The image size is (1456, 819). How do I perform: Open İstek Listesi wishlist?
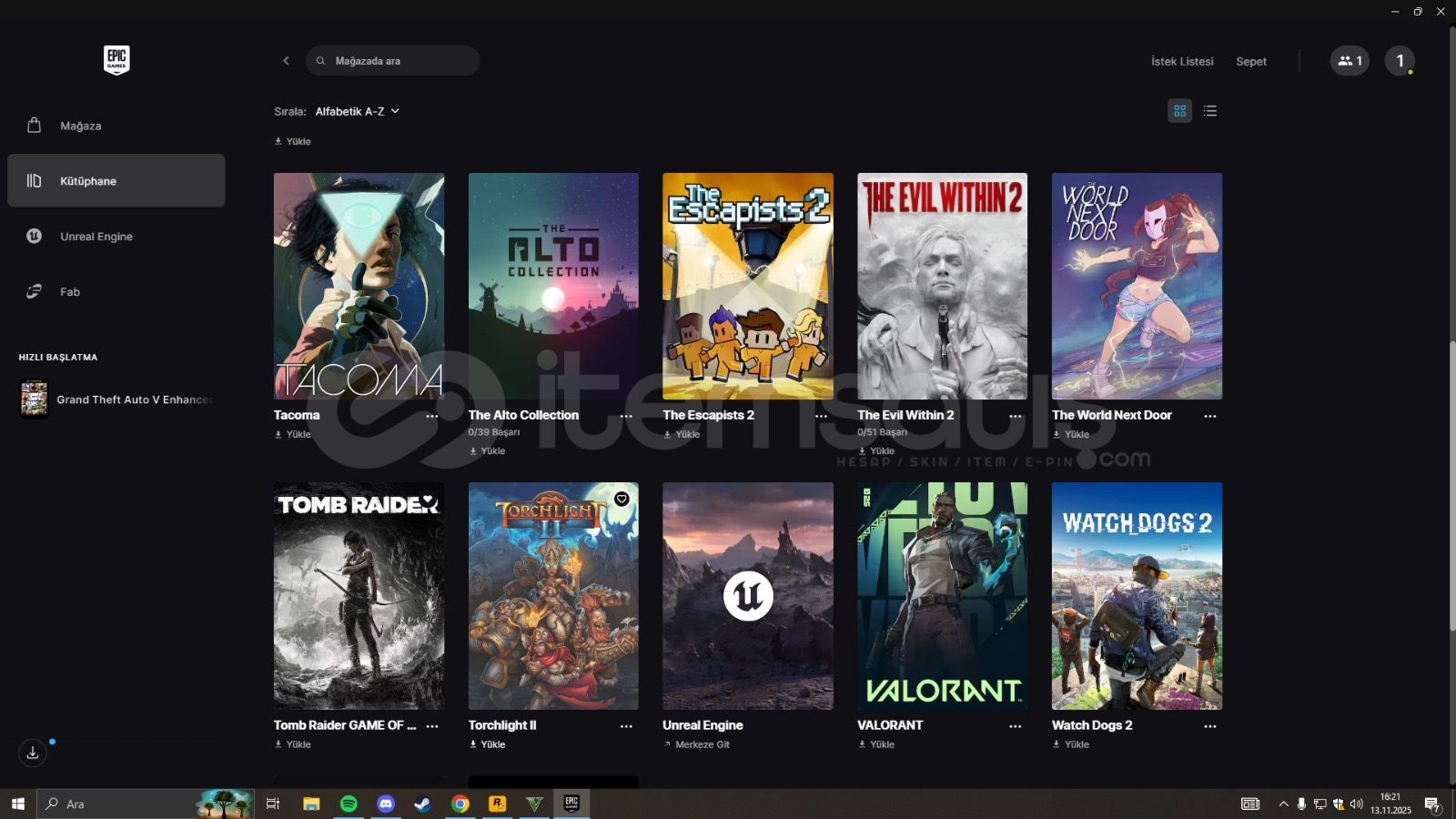pyautogui.click(x=1182, y=61)
